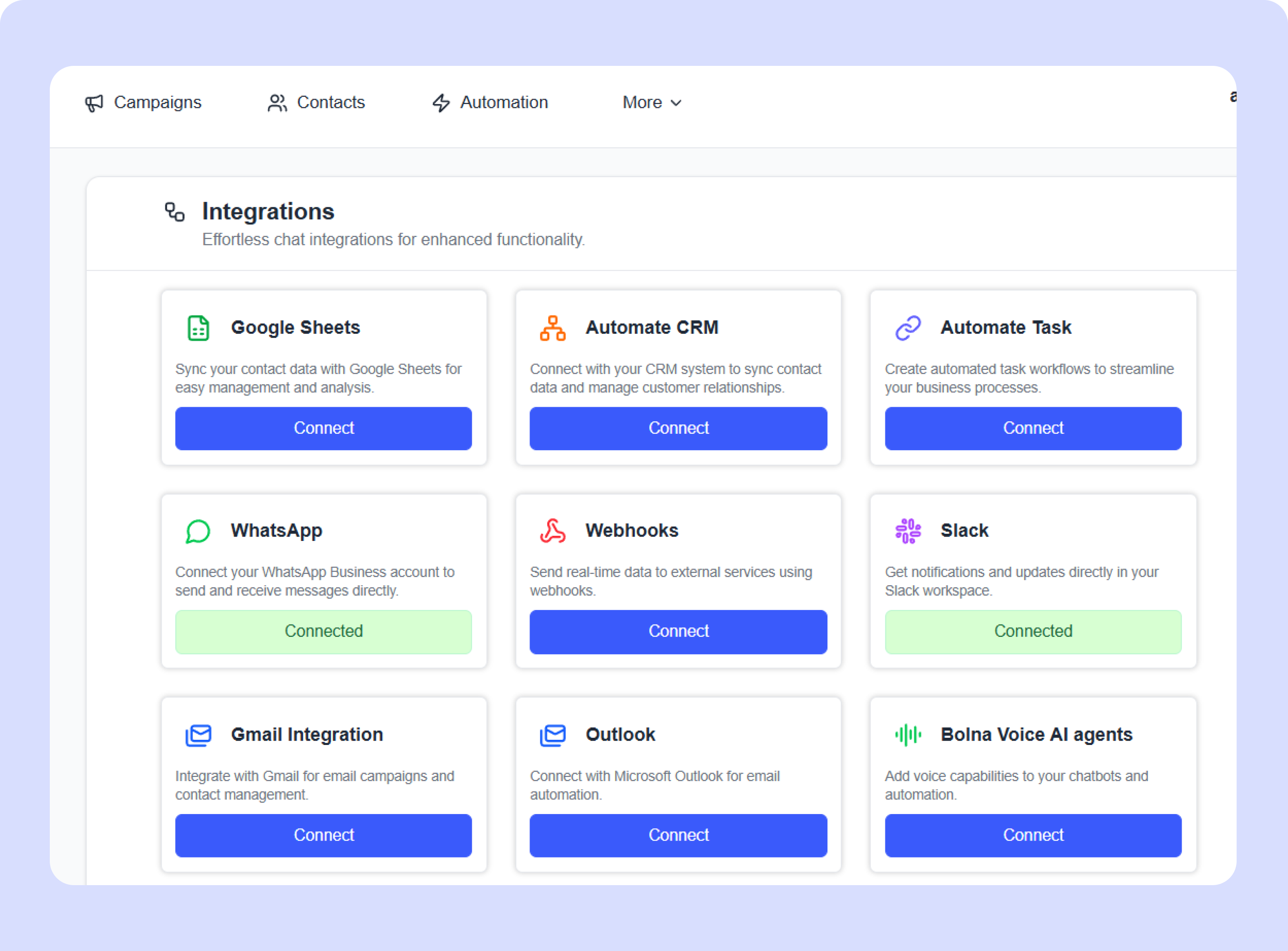Click the Campaigns megaphone icon
This screenshot has height=951, width=1288.
[94, 102]
